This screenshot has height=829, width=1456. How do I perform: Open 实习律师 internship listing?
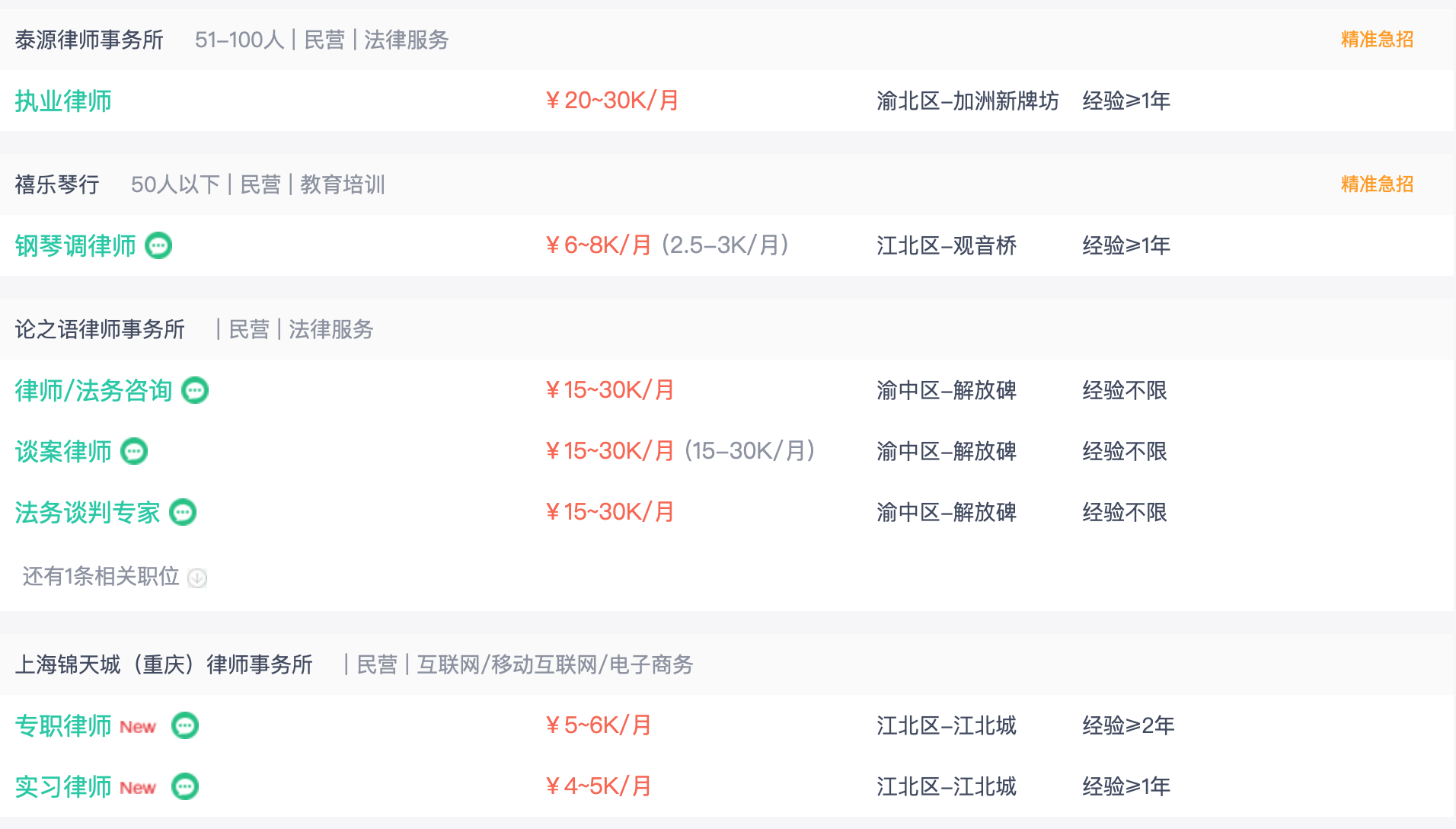click(x=63, y=786)
